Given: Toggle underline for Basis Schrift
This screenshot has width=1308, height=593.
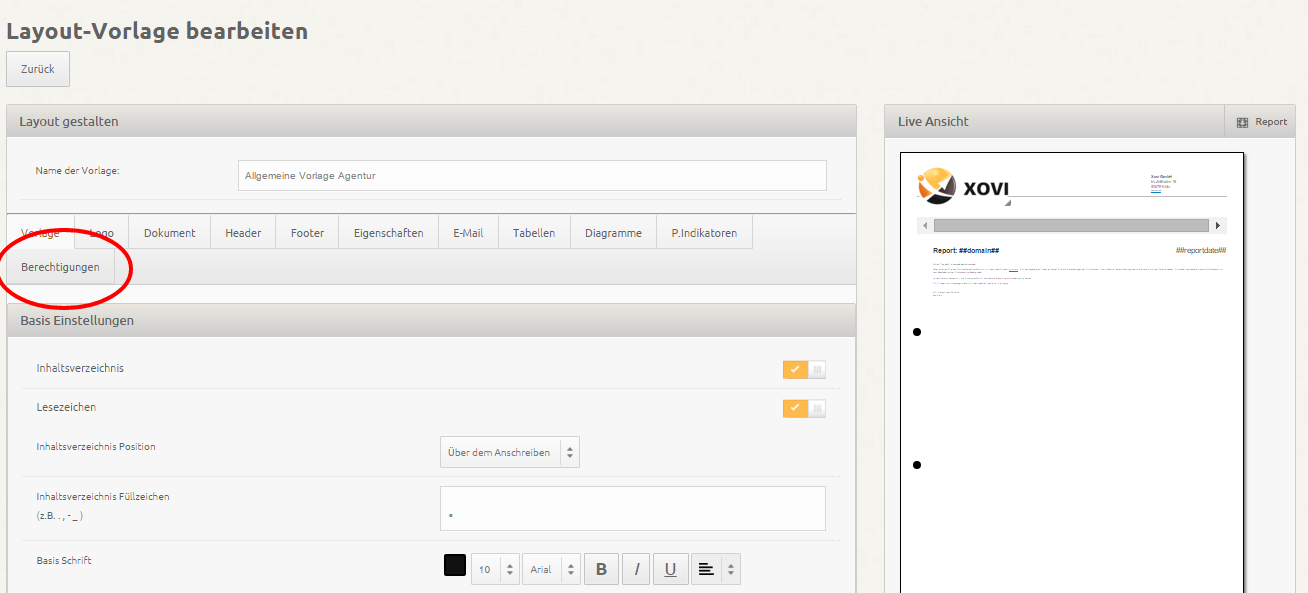Looking at the screenshot, I should 670,569.
